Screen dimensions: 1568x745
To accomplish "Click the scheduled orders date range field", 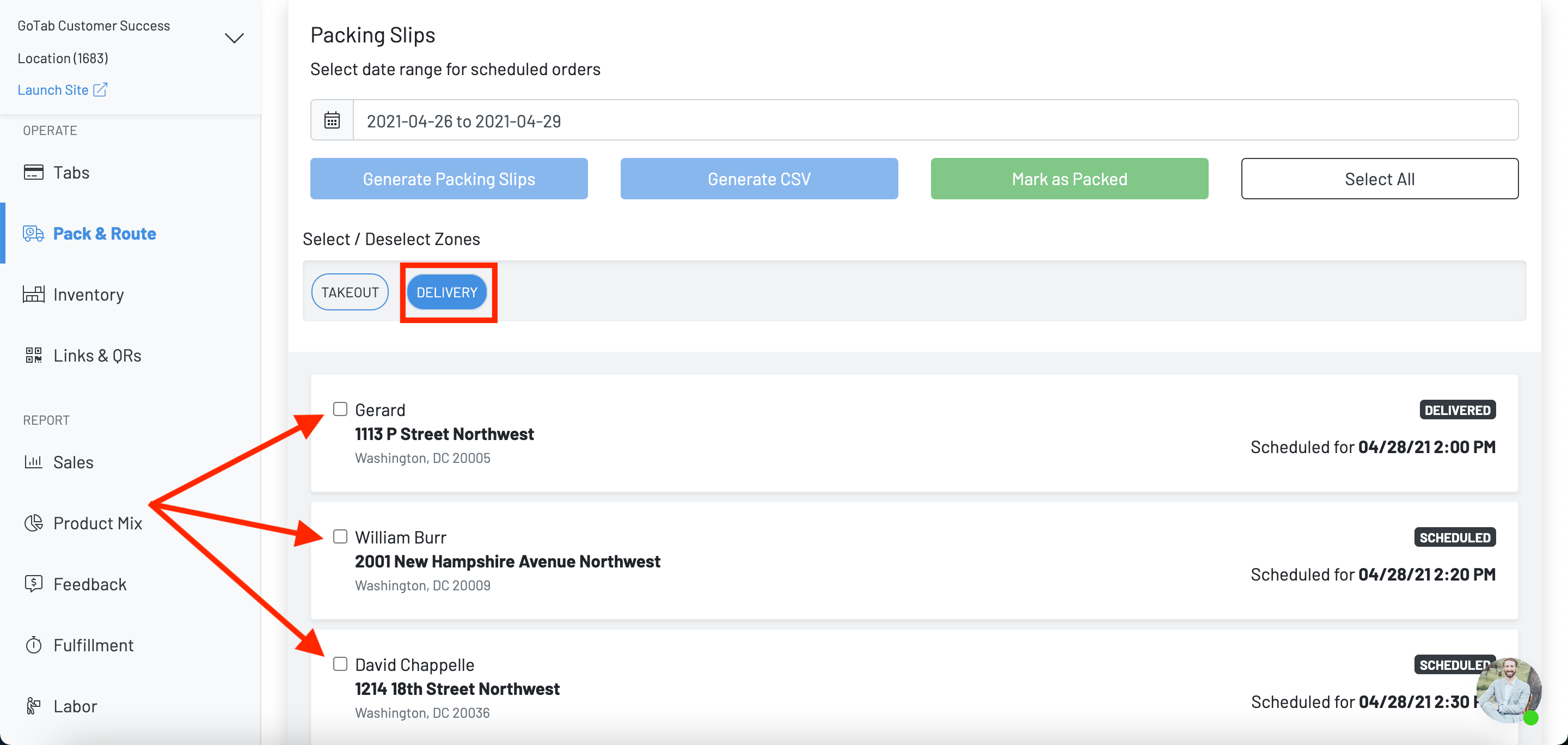I will (x=935, y=120).
